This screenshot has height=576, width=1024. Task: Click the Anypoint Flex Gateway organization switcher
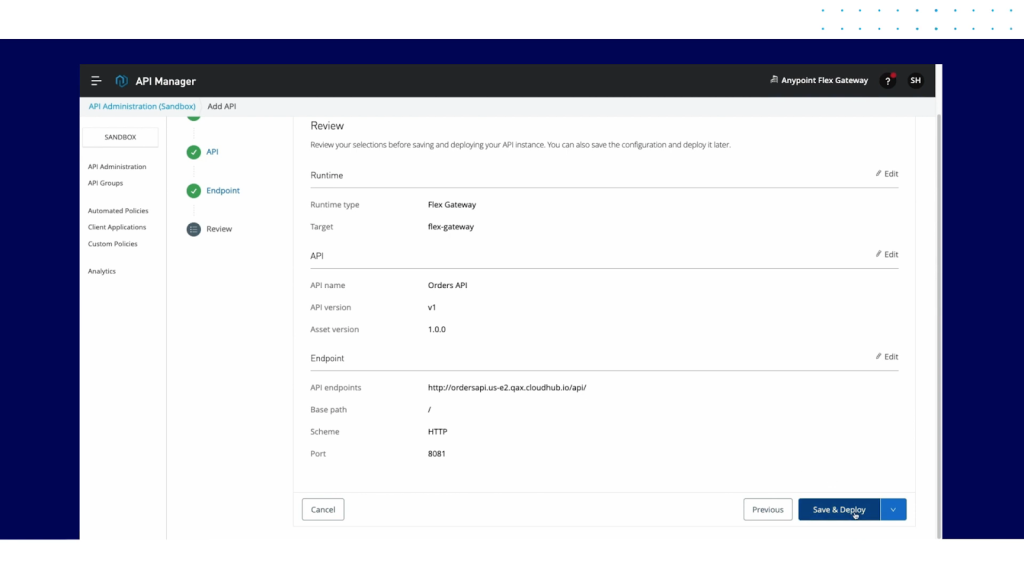click(819, 81)
